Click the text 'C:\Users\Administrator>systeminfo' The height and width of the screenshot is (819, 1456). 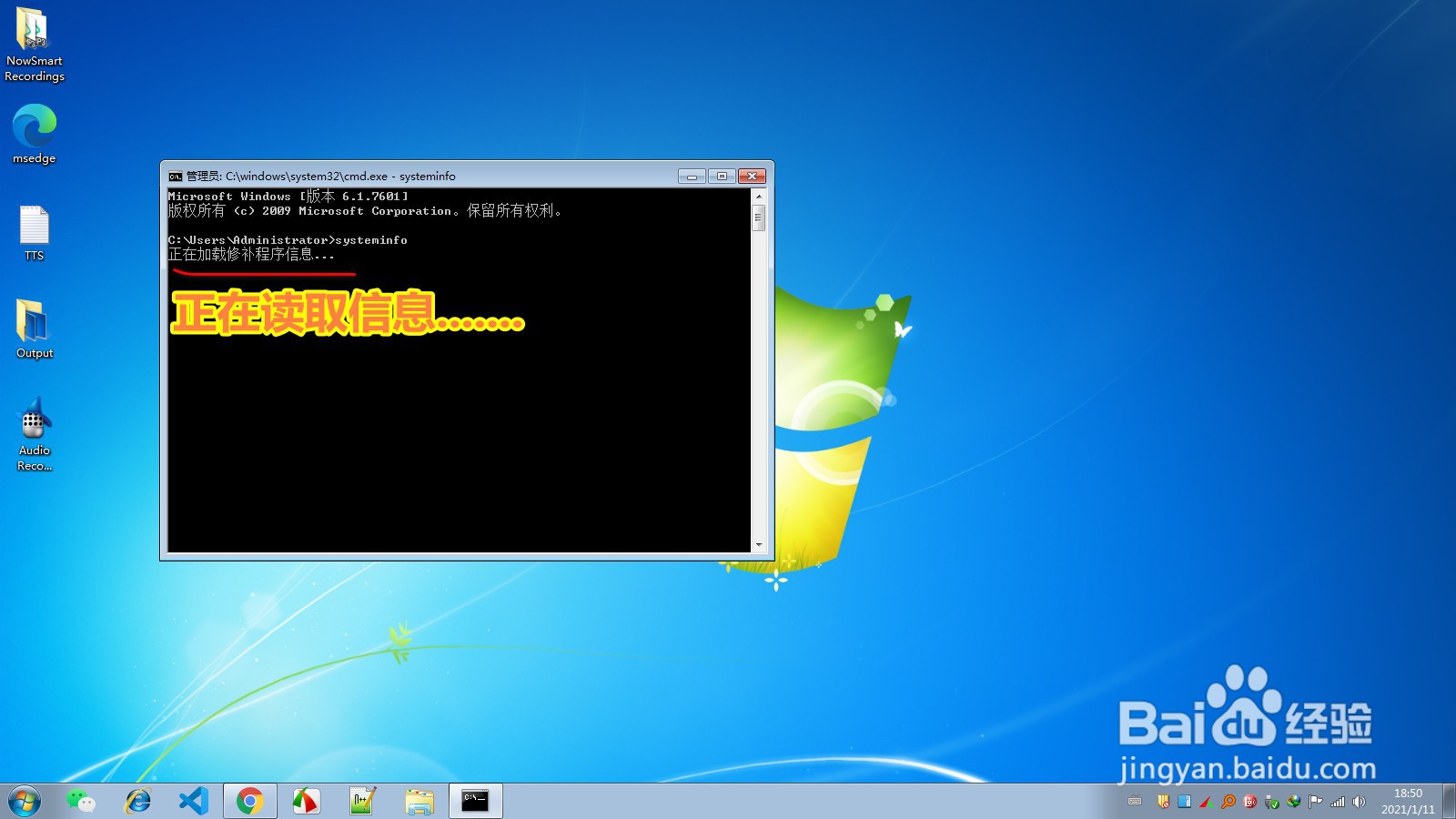[288, 240]
